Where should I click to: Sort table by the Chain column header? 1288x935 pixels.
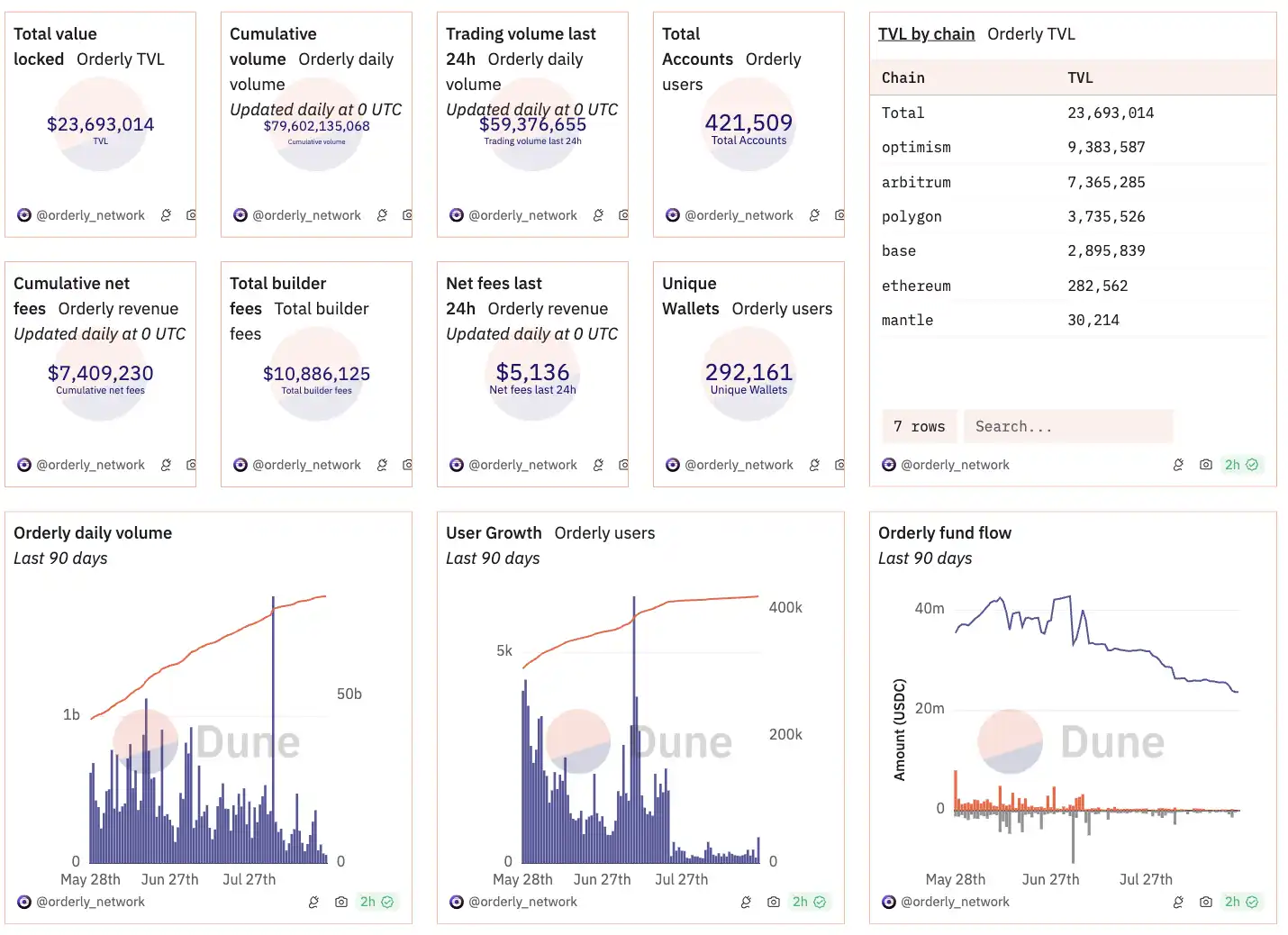(903, 78)
